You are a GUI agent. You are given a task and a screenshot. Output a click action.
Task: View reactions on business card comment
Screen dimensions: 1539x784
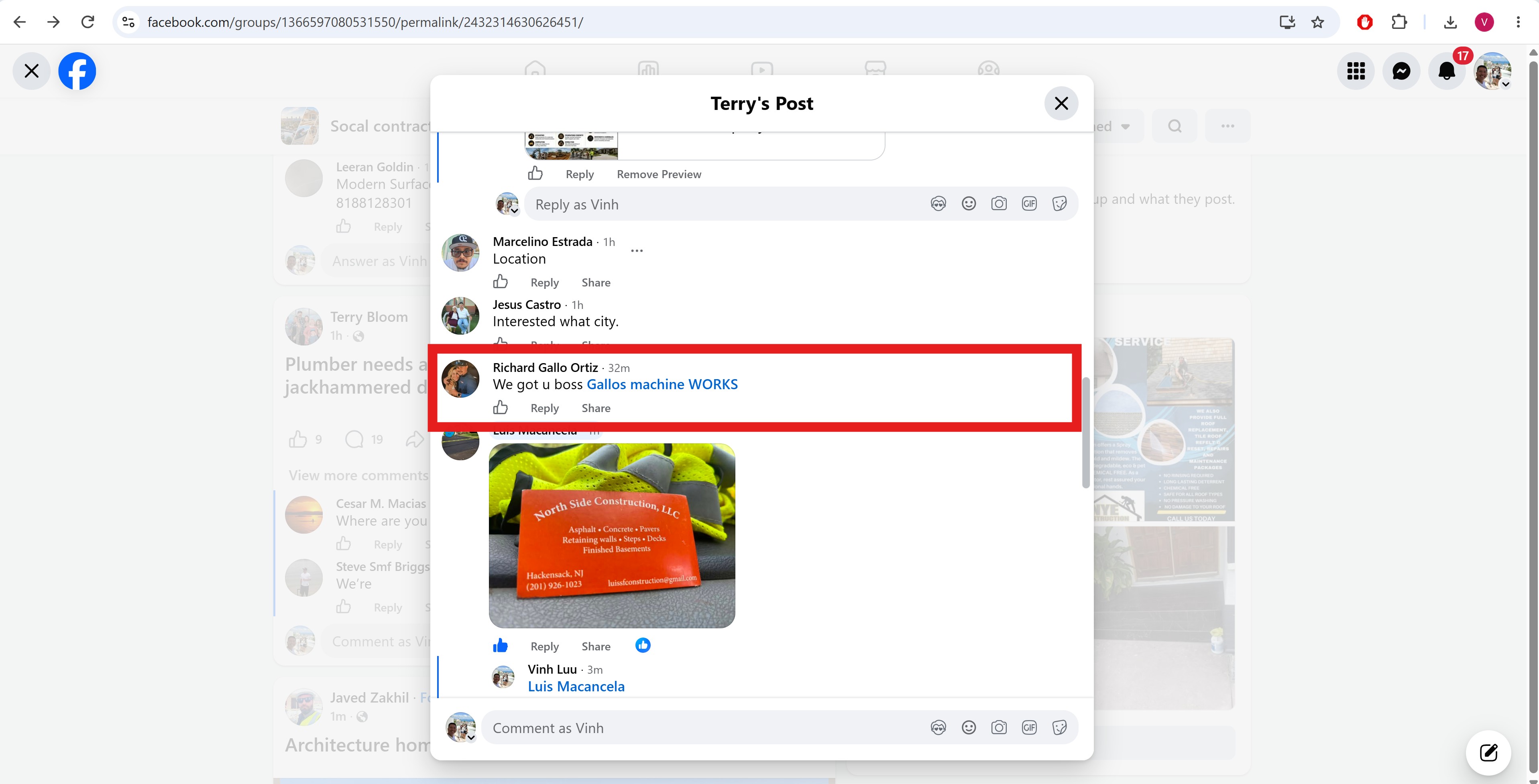pos(643,646)
